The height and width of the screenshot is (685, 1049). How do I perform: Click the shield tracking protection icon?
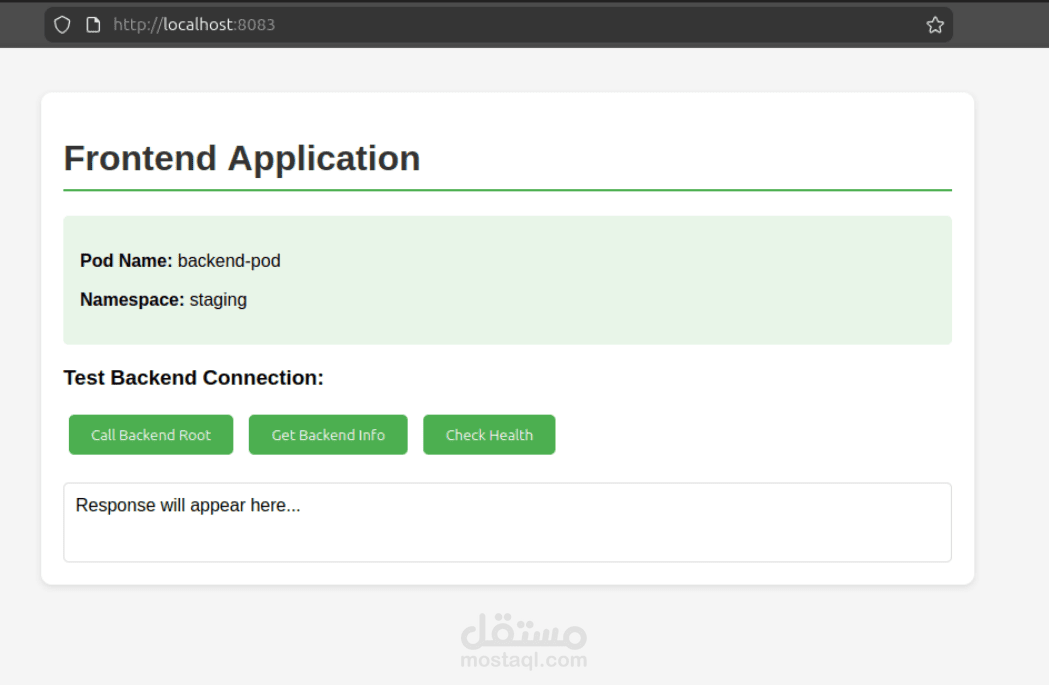click(x=62, y=25)
